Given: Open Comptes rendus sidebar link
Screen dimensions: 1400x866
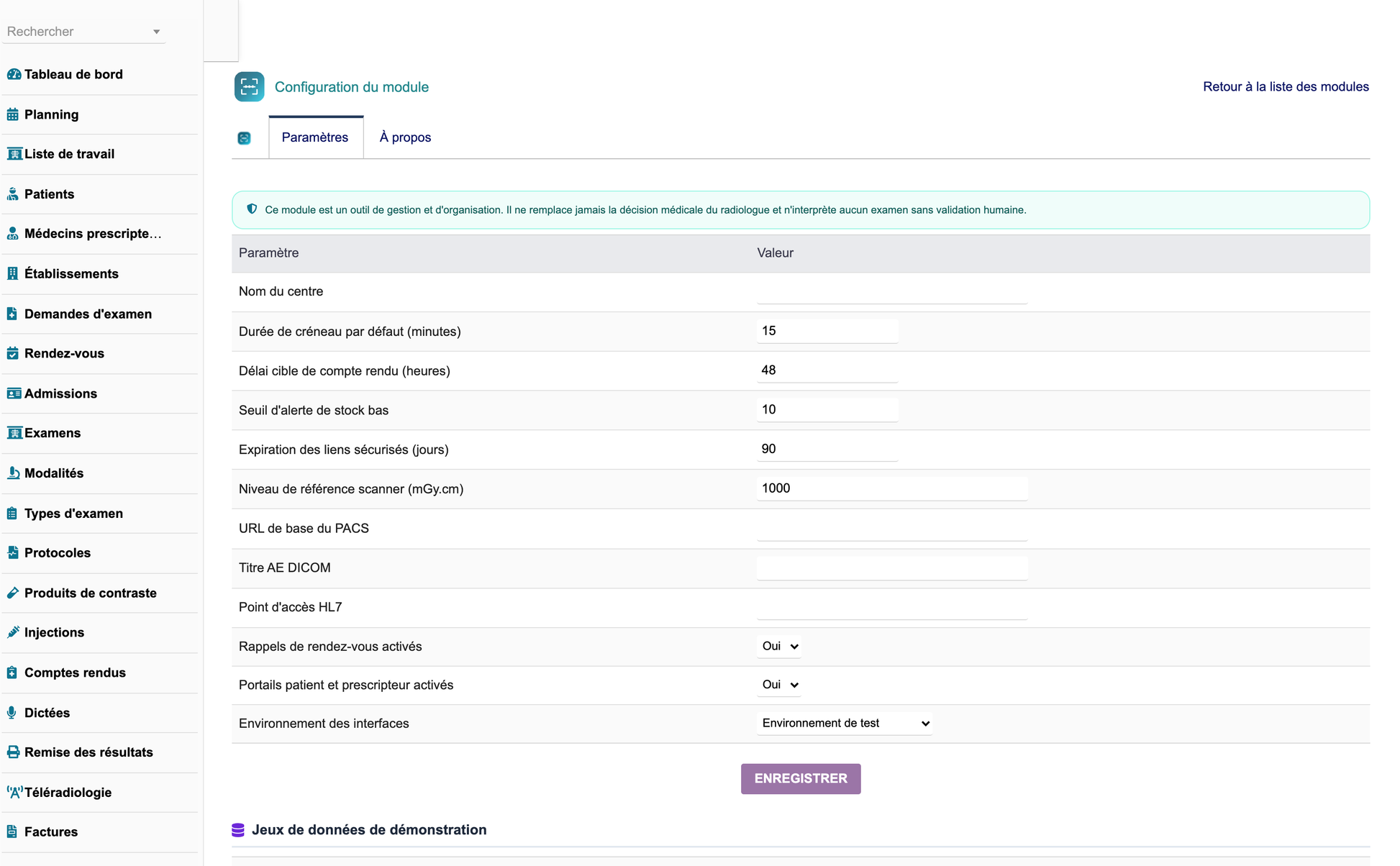Looking at the screenshot, I should tap(75, 673).
